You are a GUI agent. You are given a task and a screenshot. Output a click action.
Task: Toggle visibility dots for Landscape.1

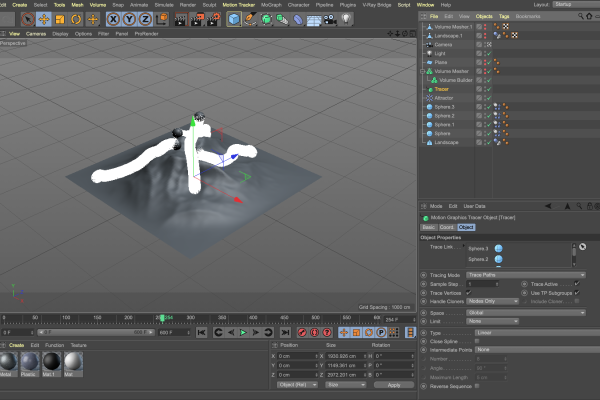pyautogui.click(x=485, y=36)
